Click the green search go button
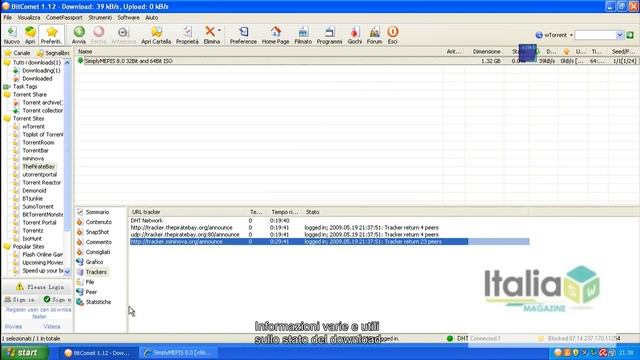The height and width of the screenshot is (360, 640). click(630, 35)
